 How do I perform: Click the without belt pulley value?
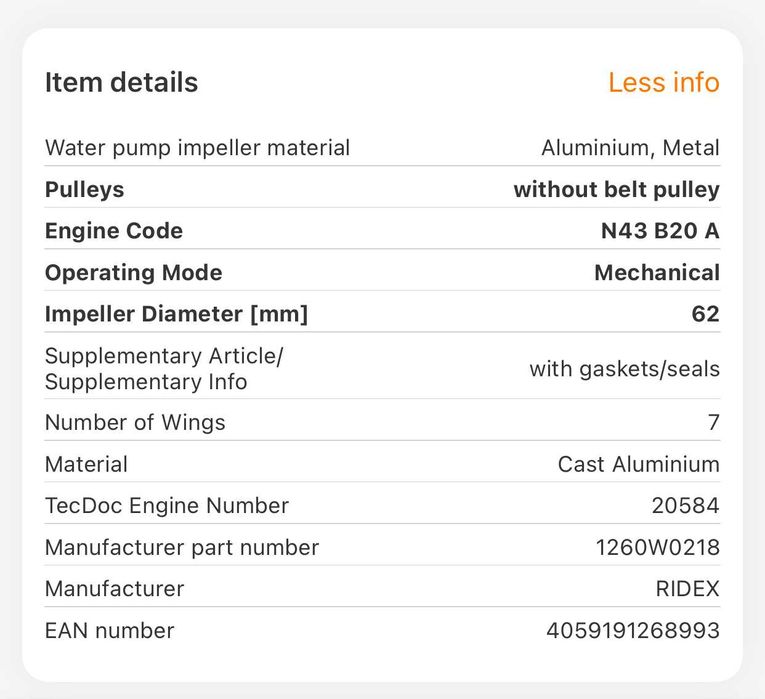pyautogui.click(x=616, y=189)
